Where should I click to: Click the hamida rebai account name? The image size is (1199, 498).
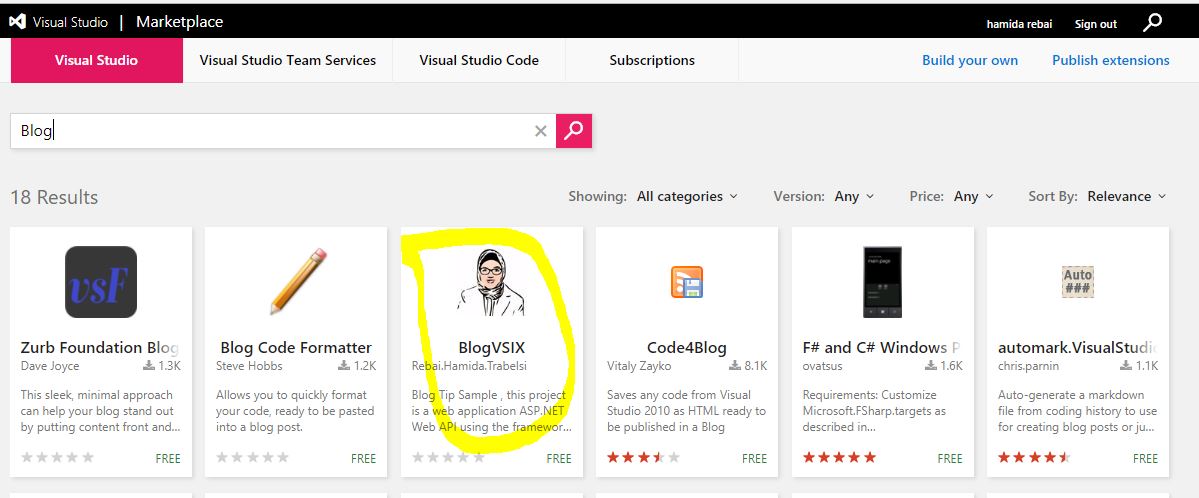1019,24
